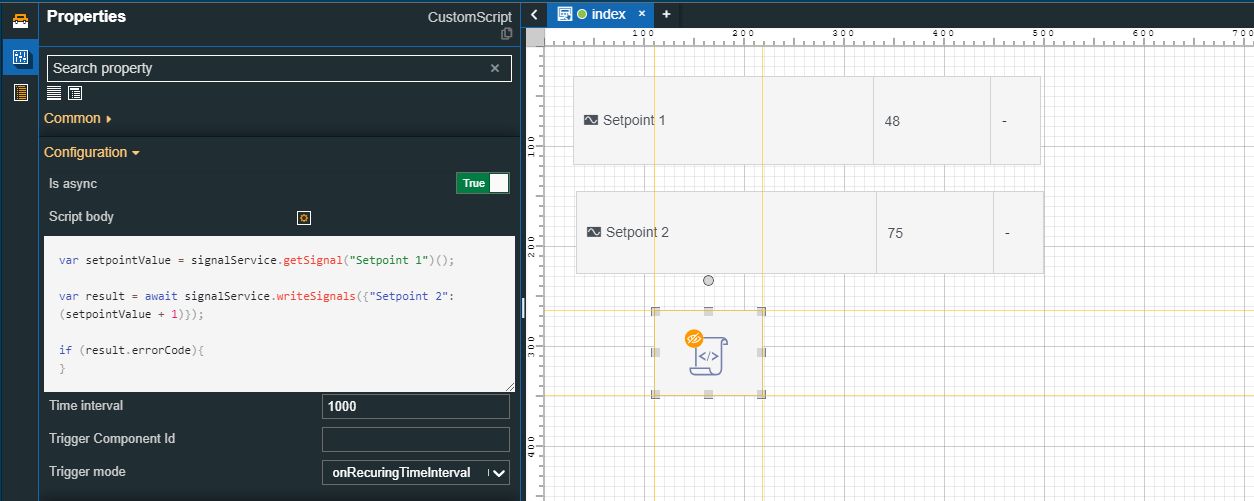This screenshot has height=501, width=1254.
Task: Switch to flat property list view
Action: [54, 93]
